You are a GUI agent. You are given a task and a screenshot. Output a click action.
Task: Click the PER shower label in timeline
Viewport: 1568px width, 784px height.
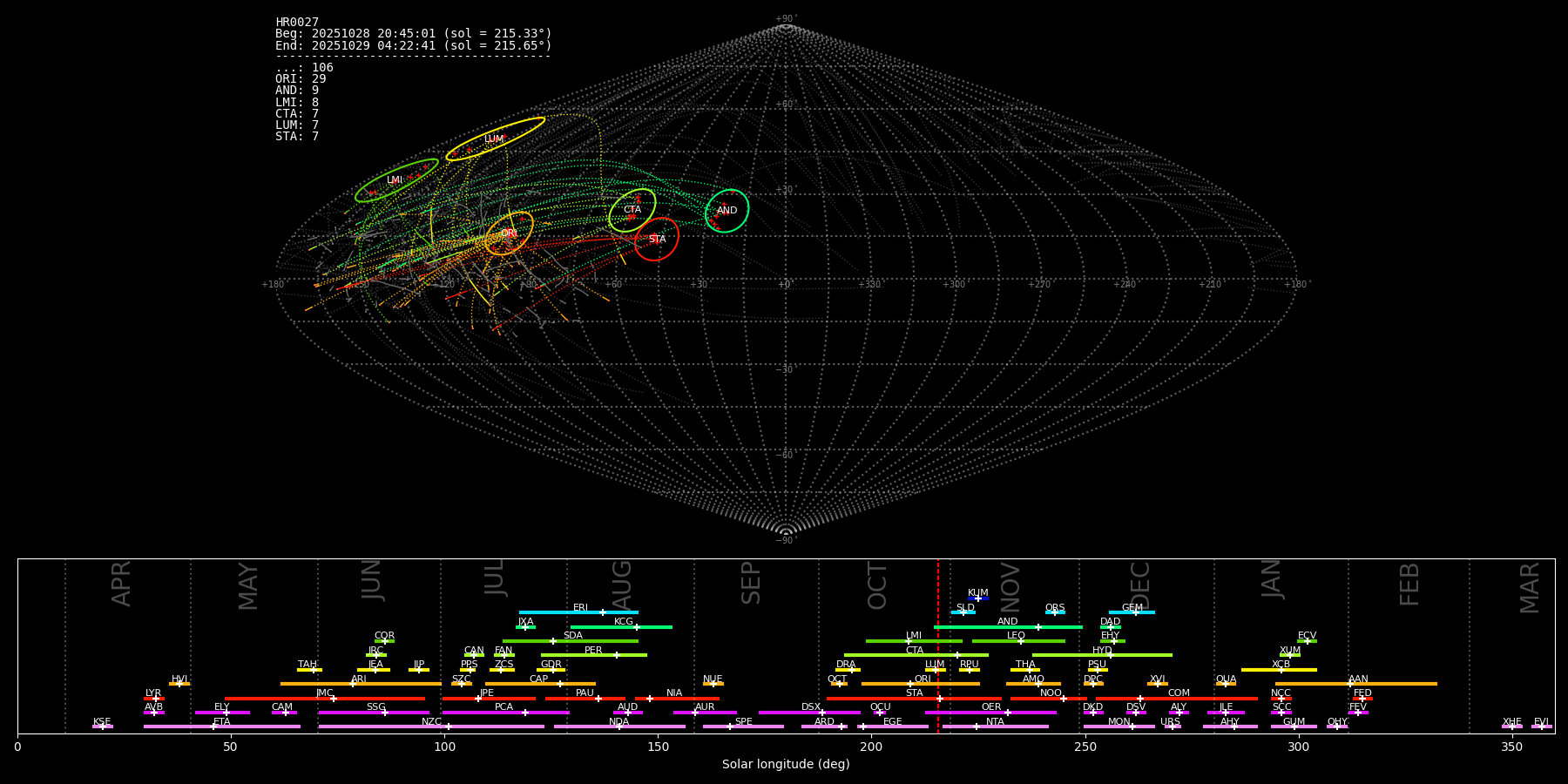coord(593,651)
